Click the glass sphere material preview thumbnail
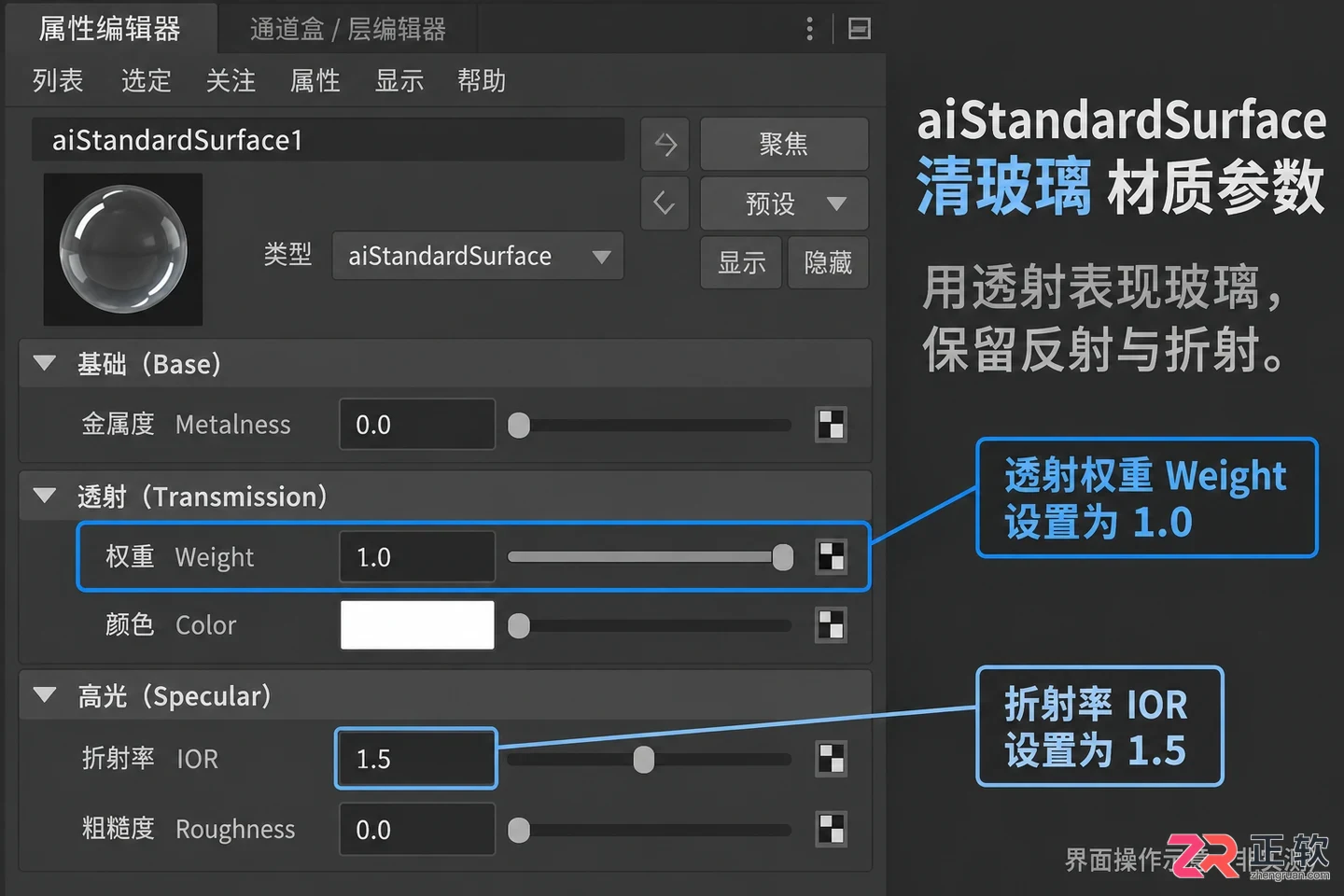1344x896 pixels. [123, 249]
